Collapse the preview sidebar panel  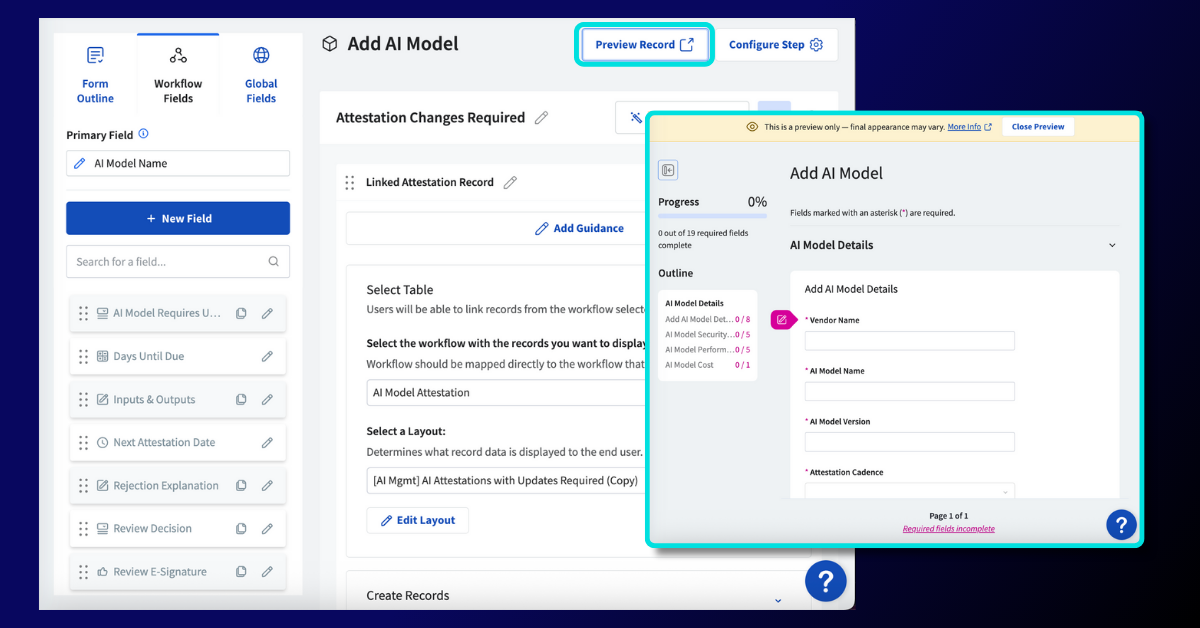click(x=668, y=170)
